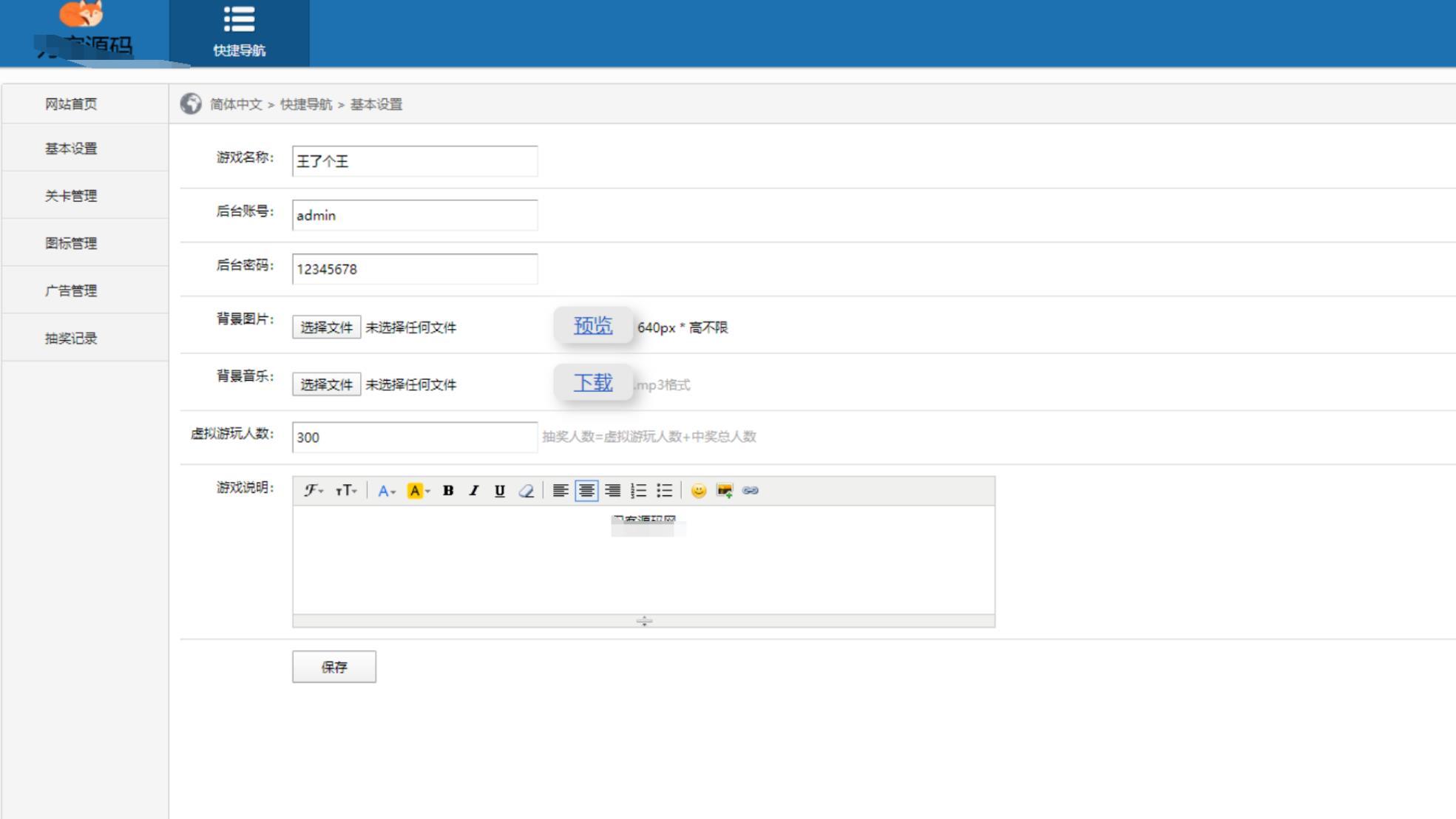Clear formatting with the eraser icon
Image resolution: width=1456 pixels, height=819 pixels.
[x=526, y=490]
